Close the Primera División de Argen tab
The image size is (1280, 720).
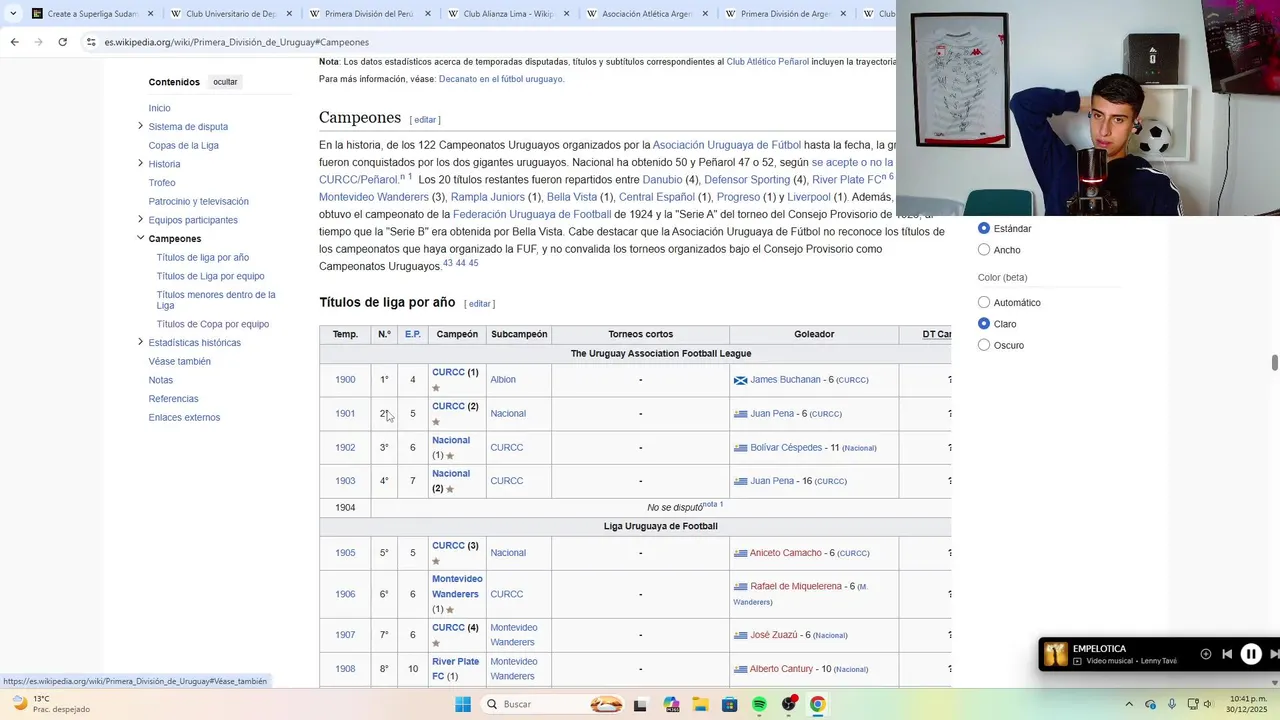[x=843, y=14]
